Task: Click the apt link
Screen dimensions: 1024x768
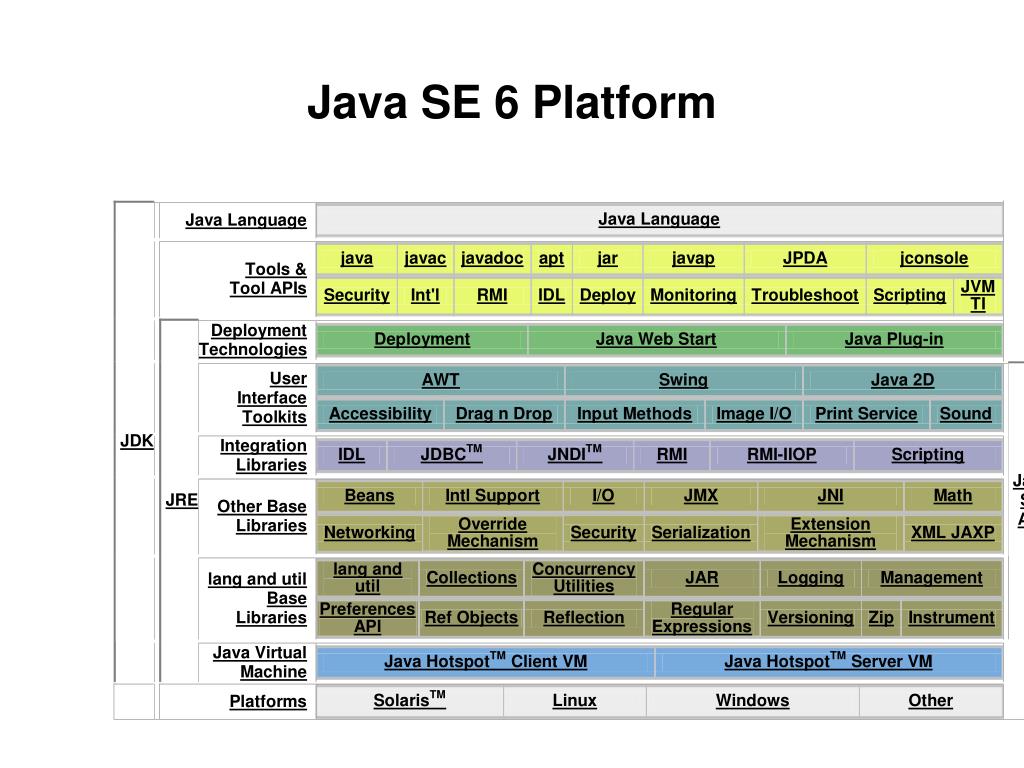Action: point(551,259)
